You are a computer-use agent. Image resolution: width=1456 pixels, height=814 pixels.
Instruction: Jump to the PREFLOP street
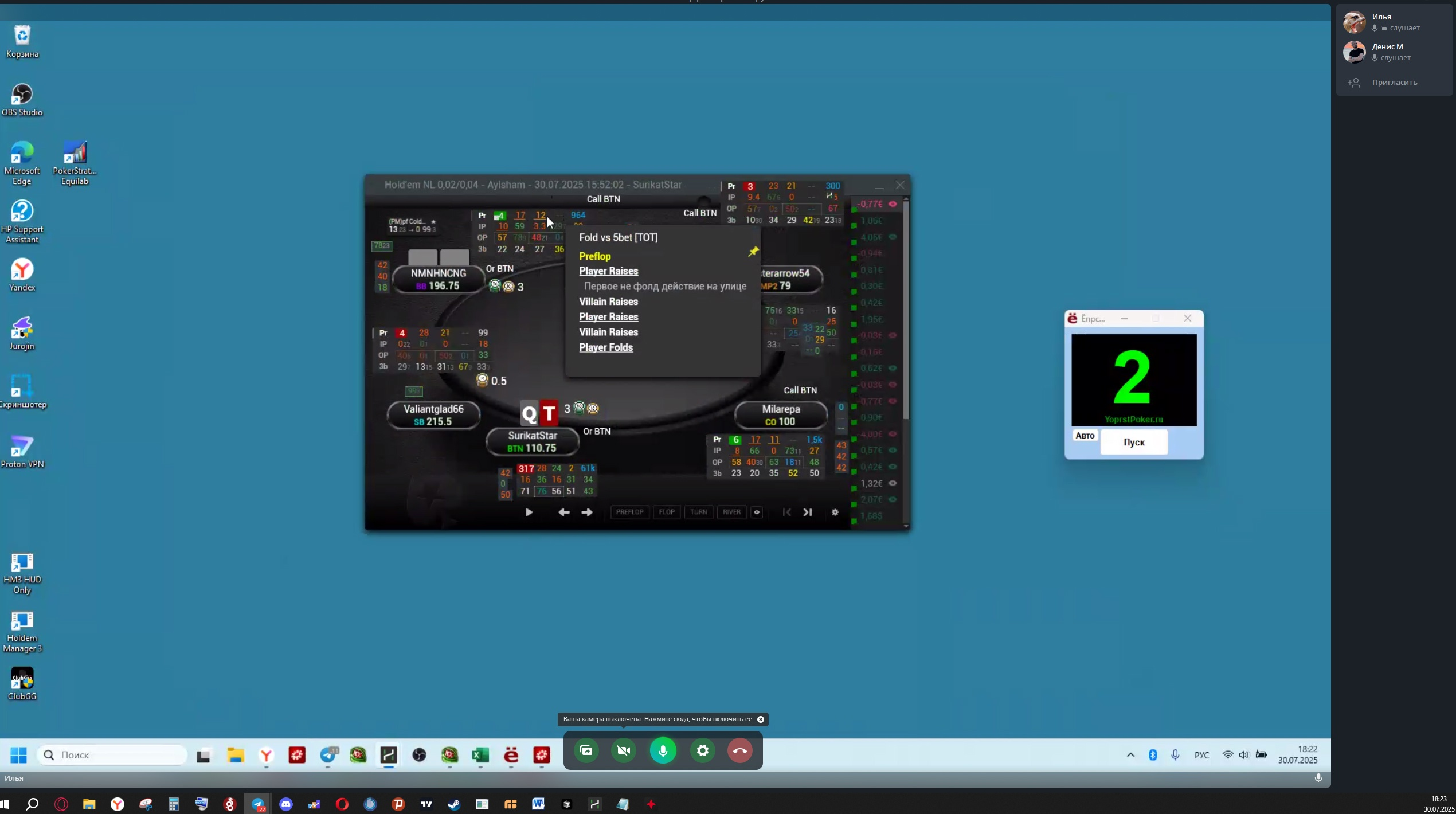[x=629, y=512]
